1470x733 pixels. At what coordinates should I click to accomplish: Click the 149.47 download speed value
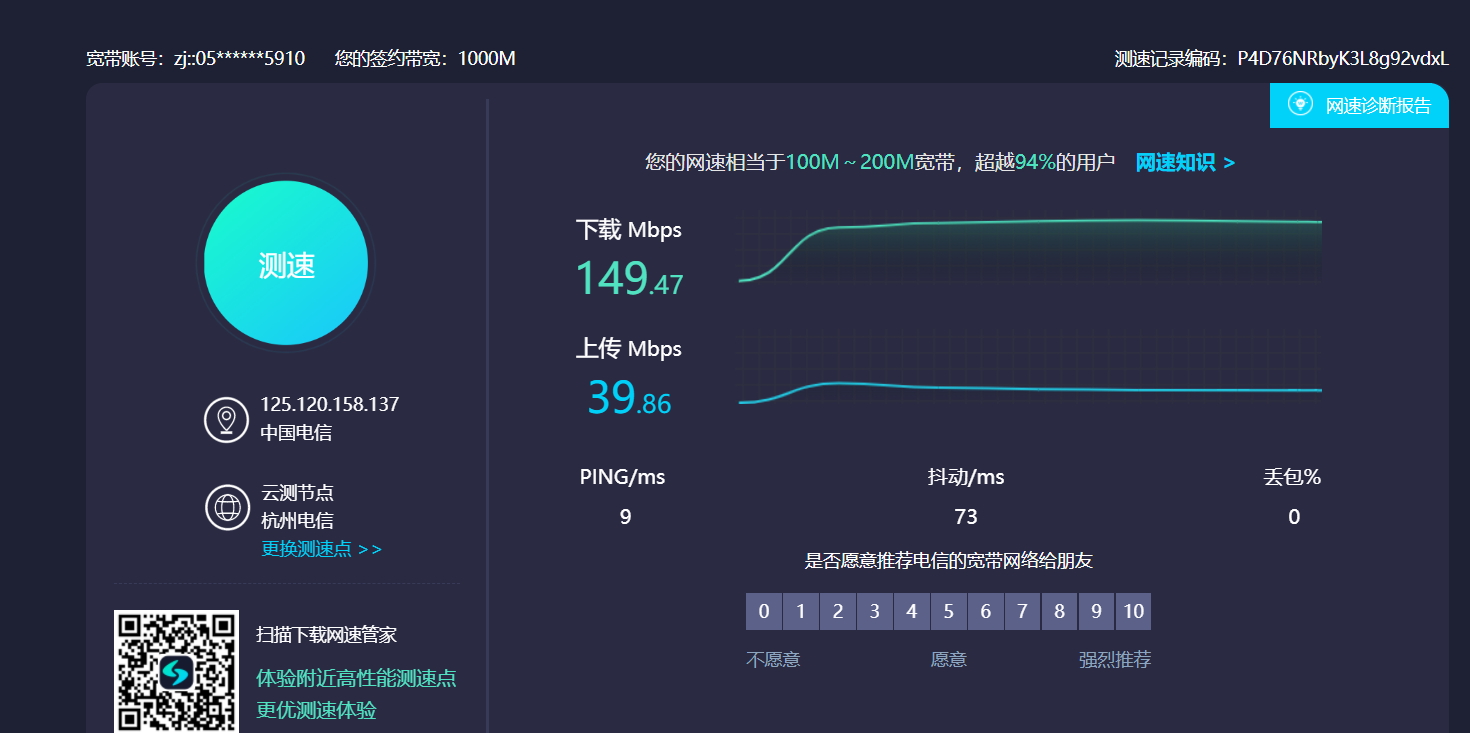point(629,279)
